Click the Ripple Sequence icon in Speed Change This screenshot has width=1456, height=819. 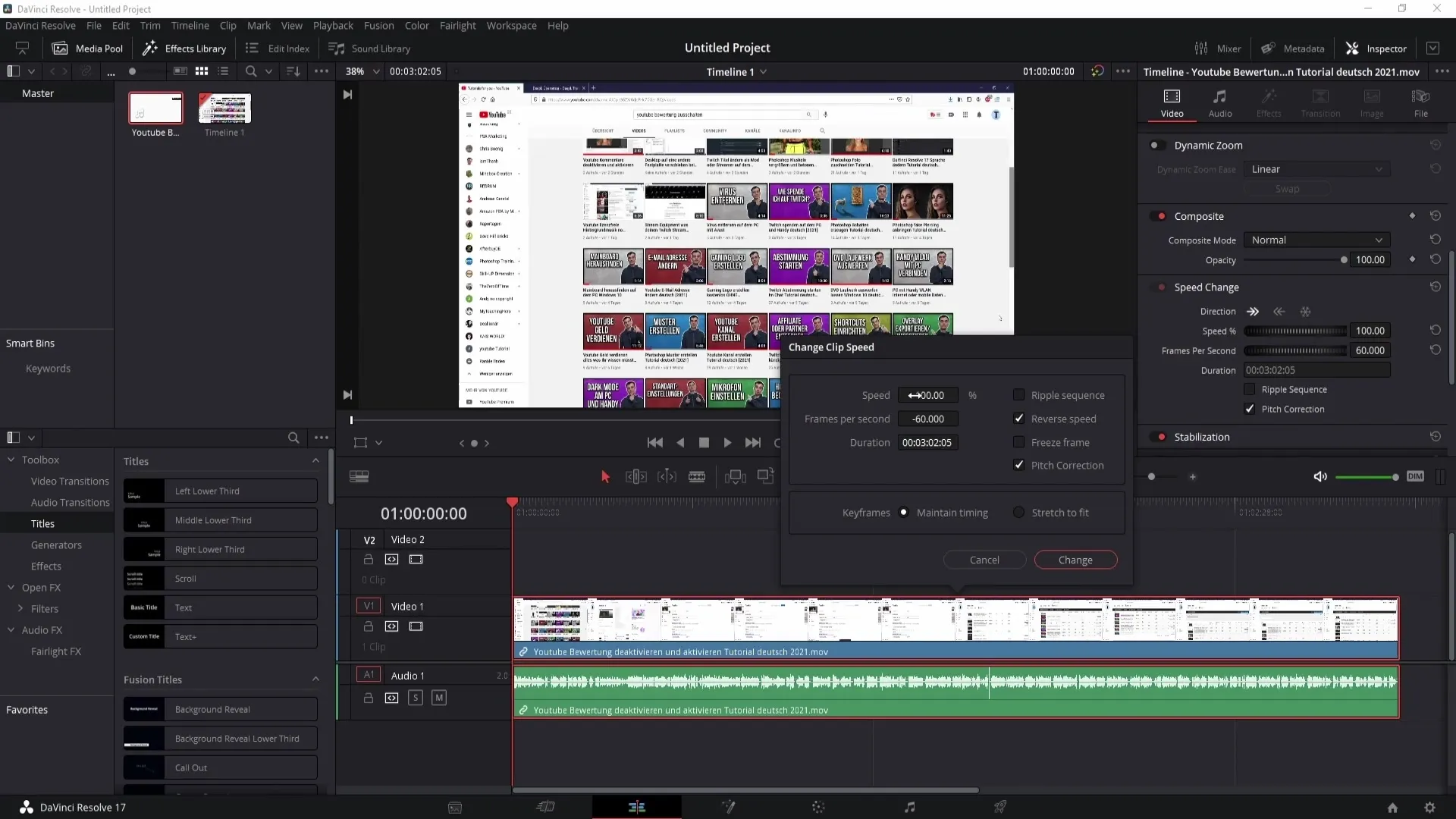click(1249, 389)
